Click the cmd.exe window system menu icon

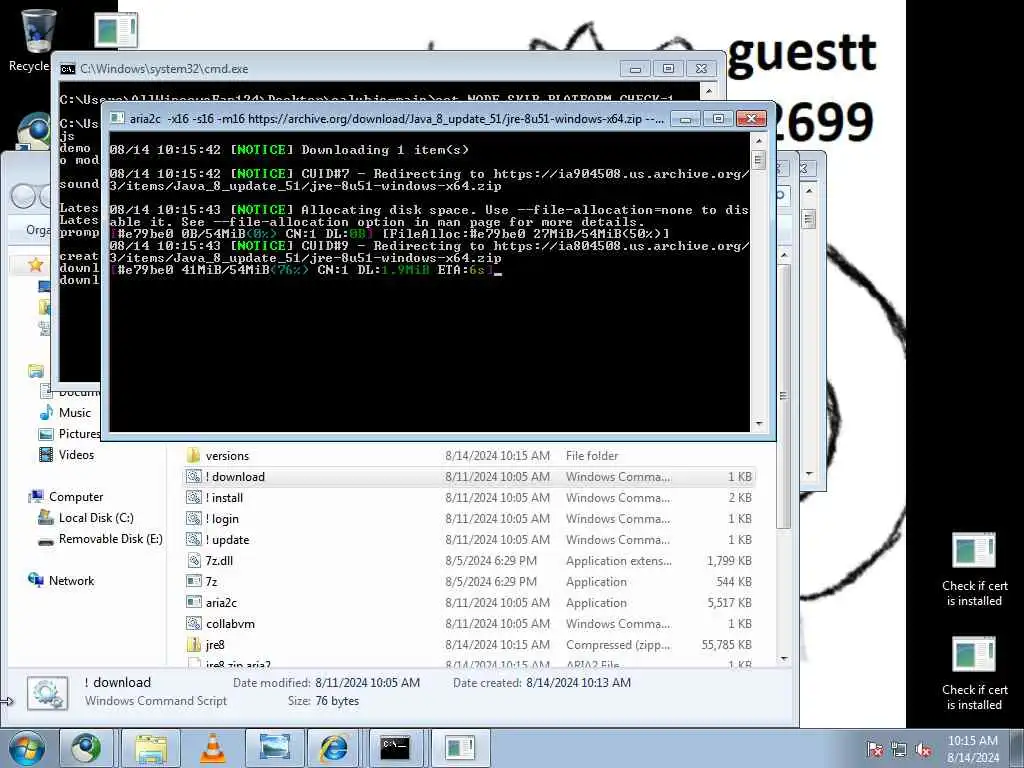coord(67,69)
